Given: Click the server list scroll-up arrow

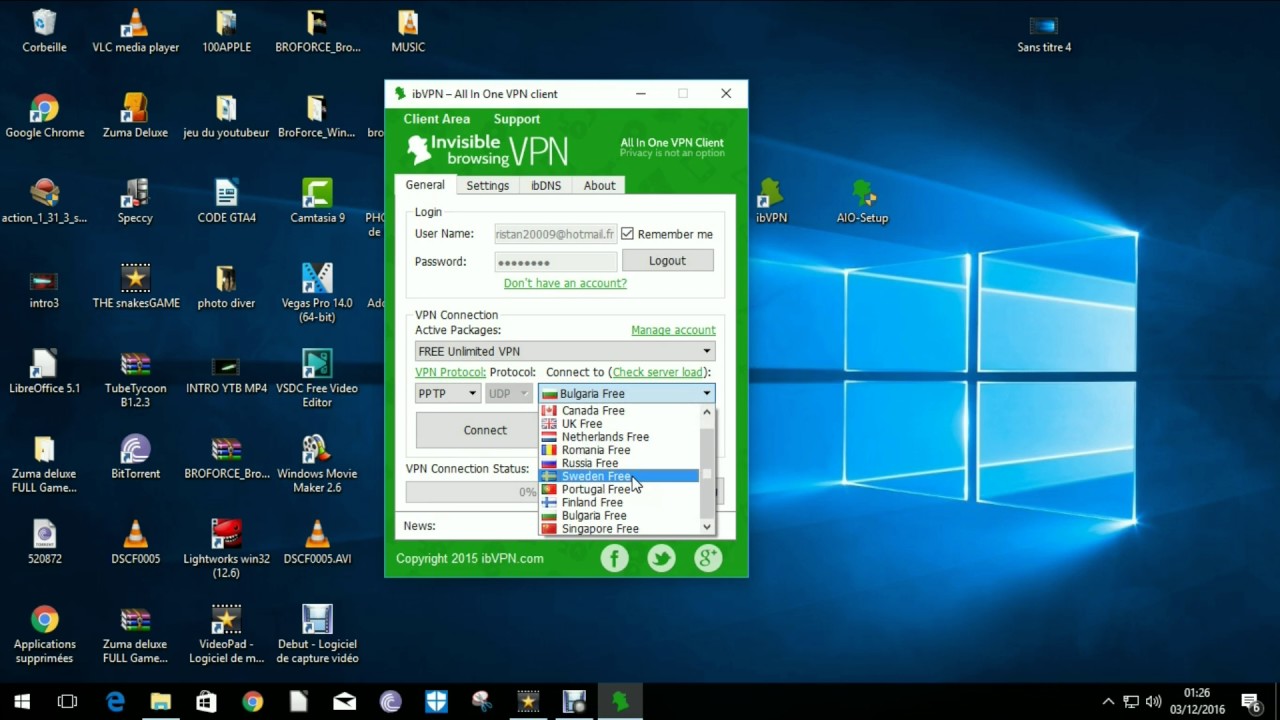Looking at the screenshot, I should (x=707, y=411).
